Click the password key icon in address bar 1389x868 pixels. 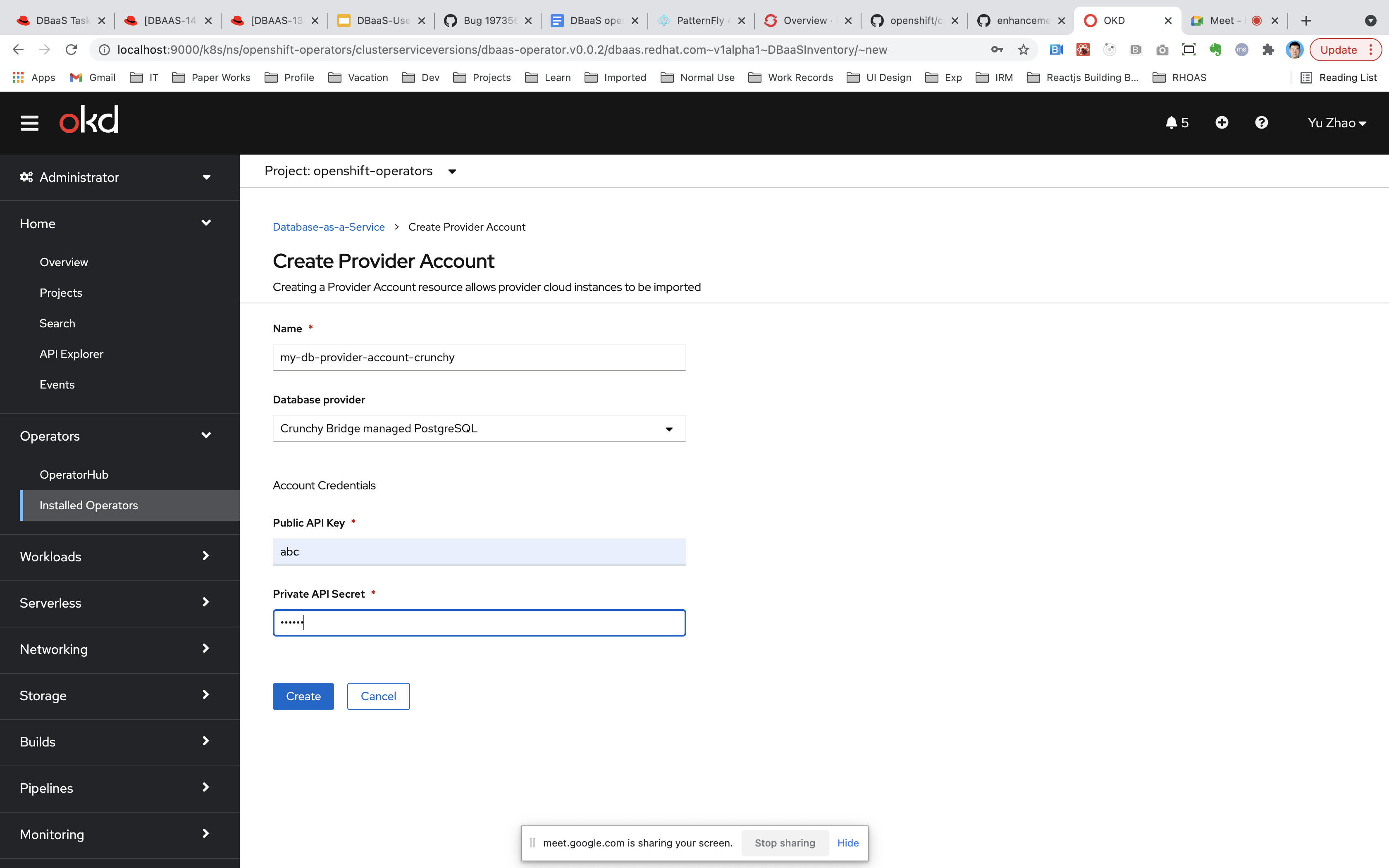pyautogui.click(x=997, y=50)
